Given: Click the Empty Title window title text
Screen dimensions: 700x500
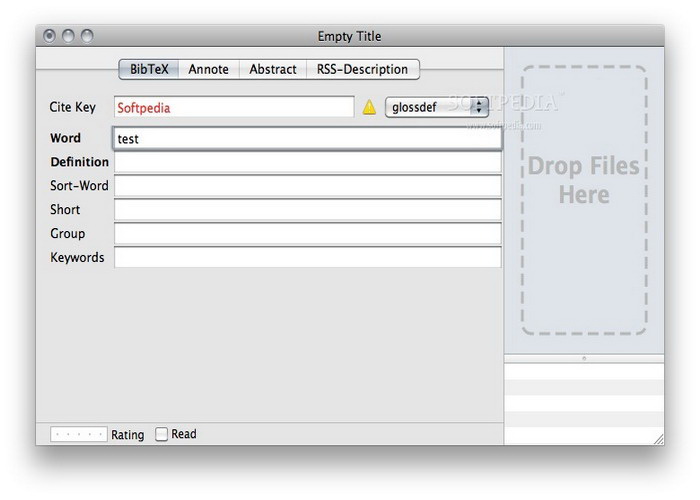Looking at the screenshot, I should (x=350, y=37).
